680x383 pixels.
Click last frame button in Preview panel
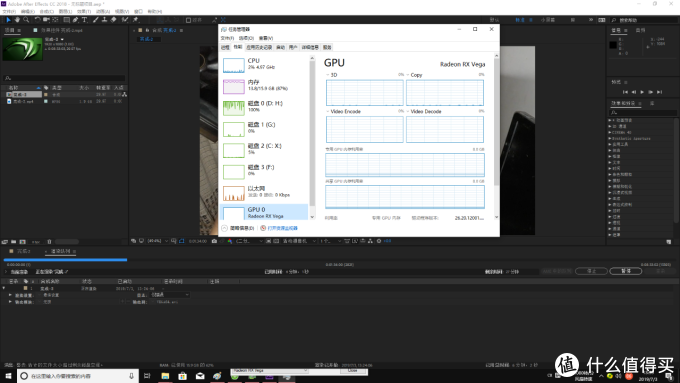pos(659,92)
